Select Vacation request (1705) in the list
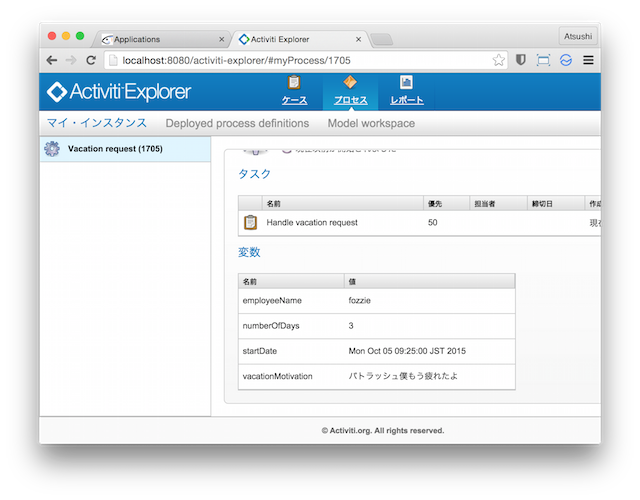Screen dimensions: 640x500 pos(116,149)
